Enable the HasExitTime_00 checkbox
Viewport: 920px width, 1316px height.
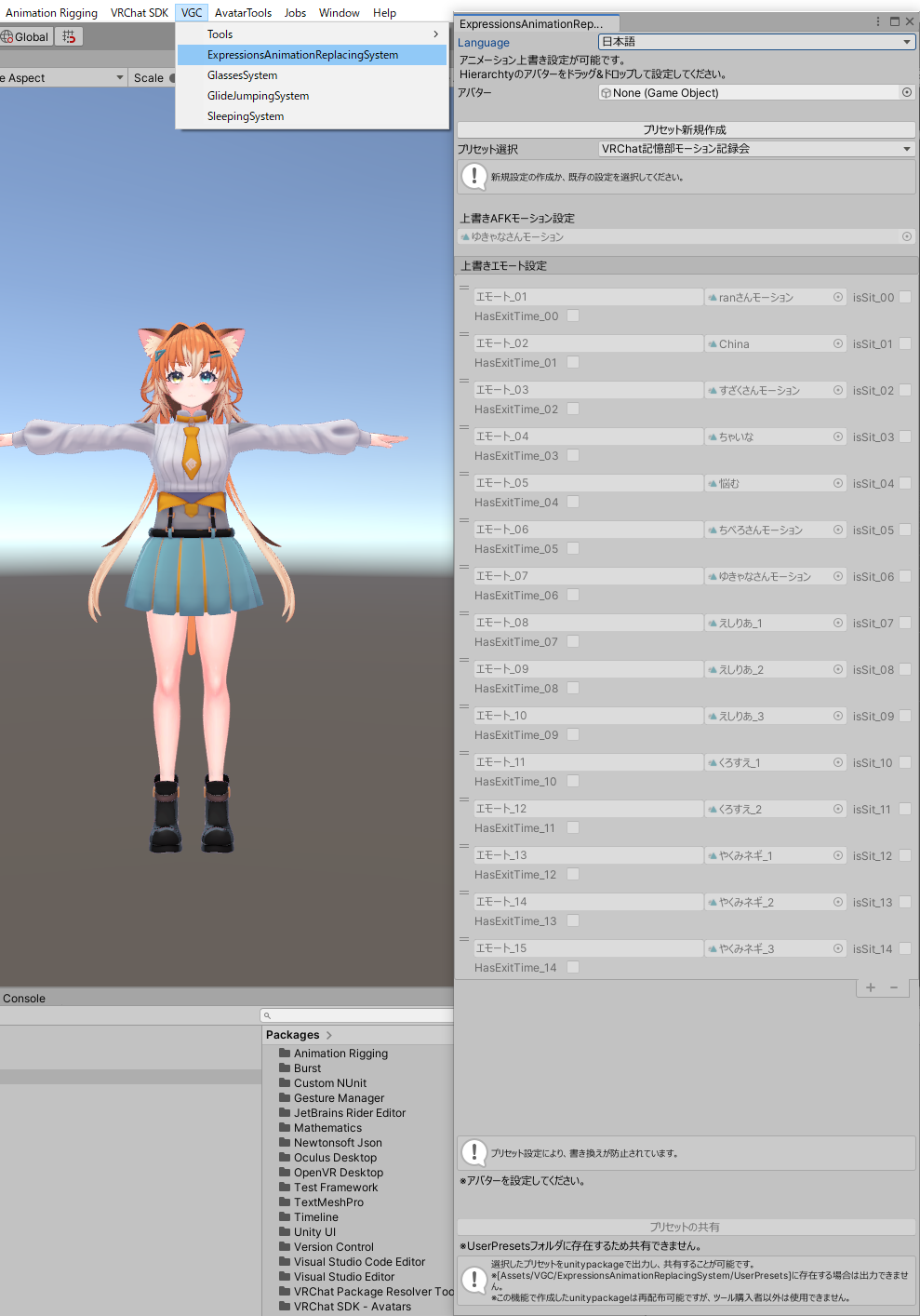click(573, 316)
